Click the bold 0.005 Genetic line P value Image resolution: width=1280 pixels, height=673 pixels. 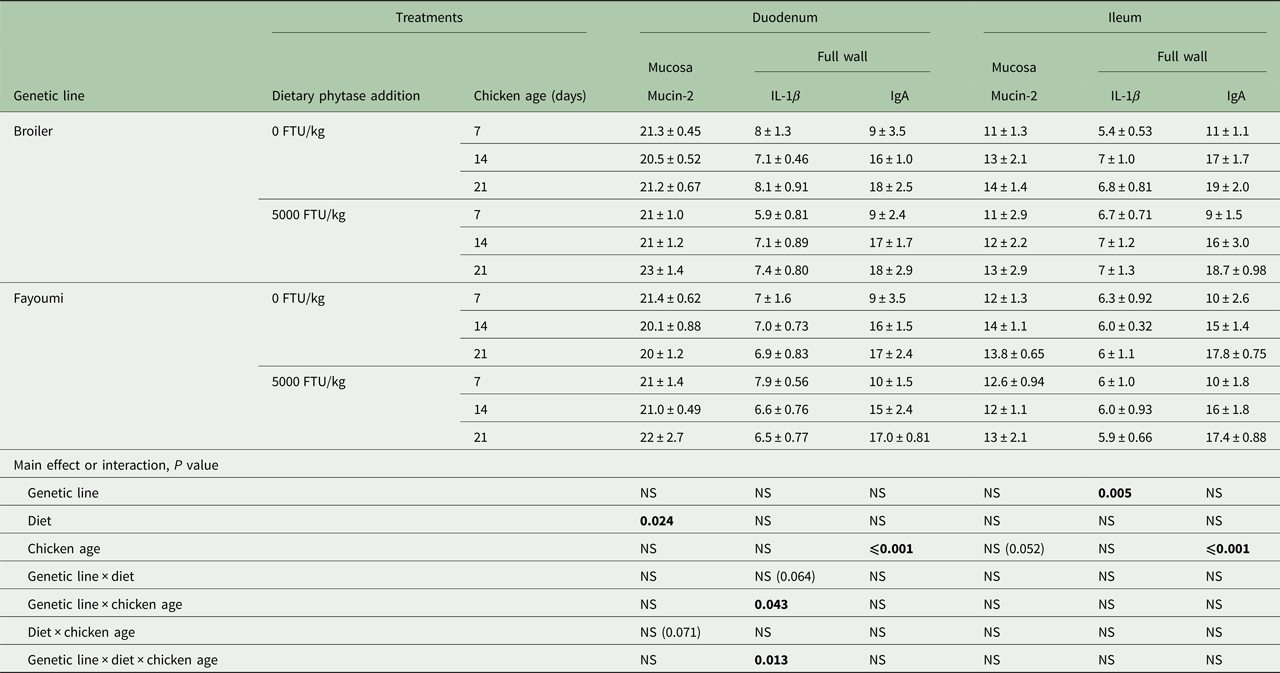coord(1115,493)
